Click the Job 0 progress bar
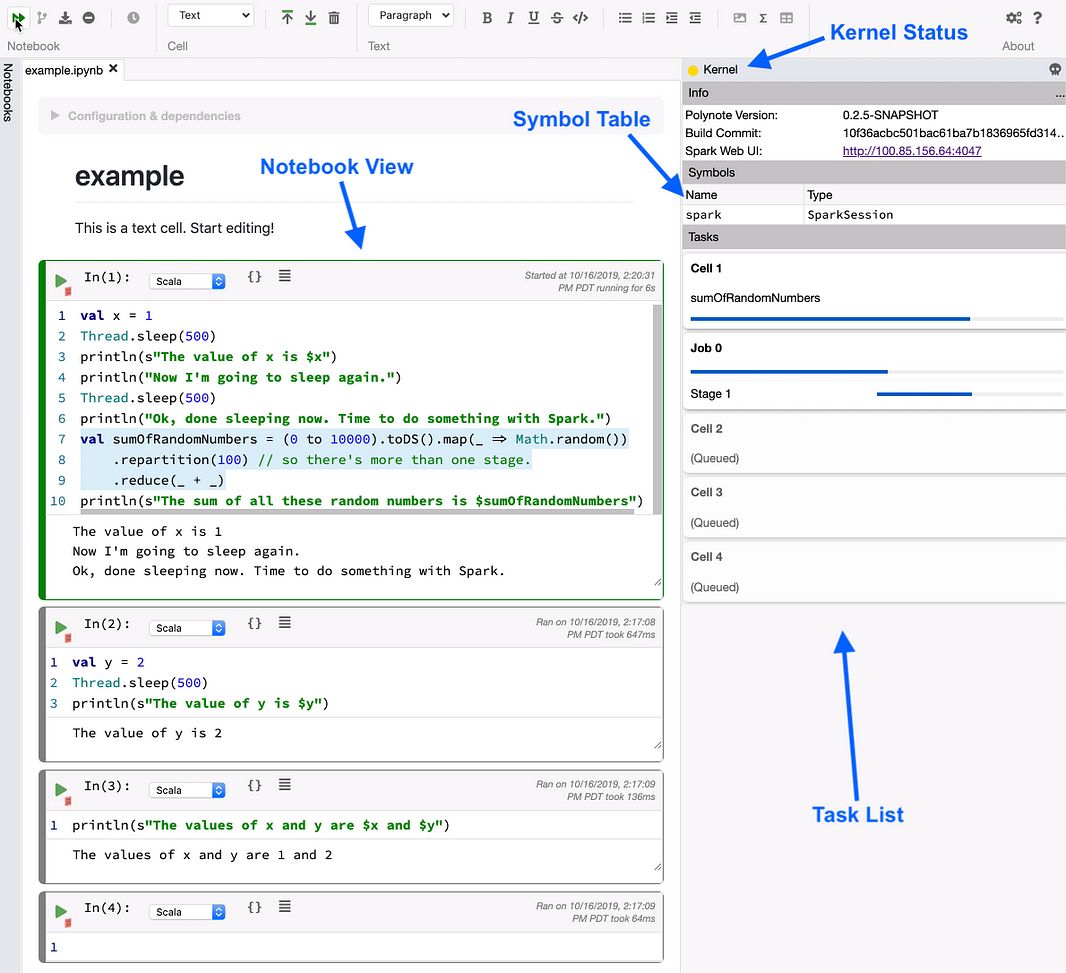This screenshot has height=973, width=1066. click(x=876, y=371)
